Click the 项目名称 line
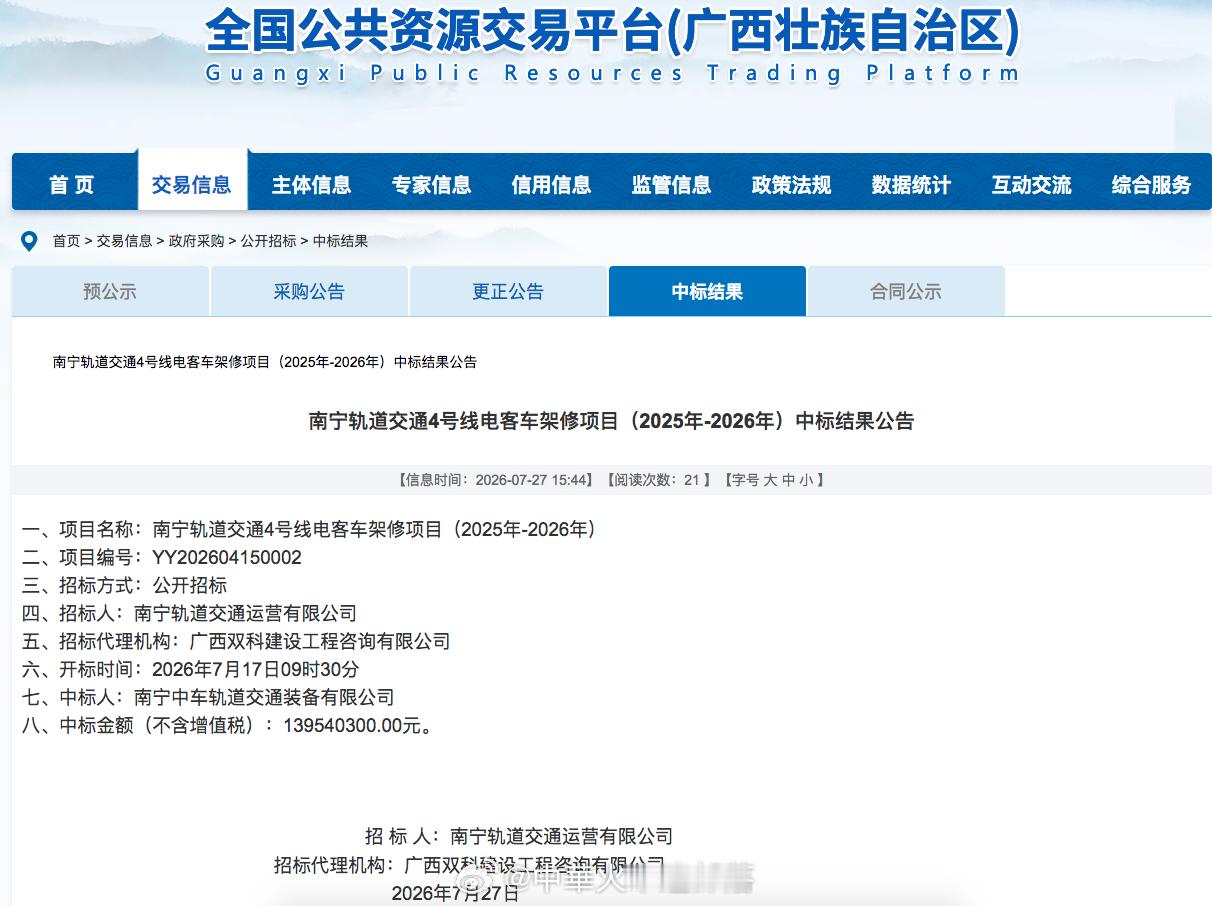 (x=309, y=529)
